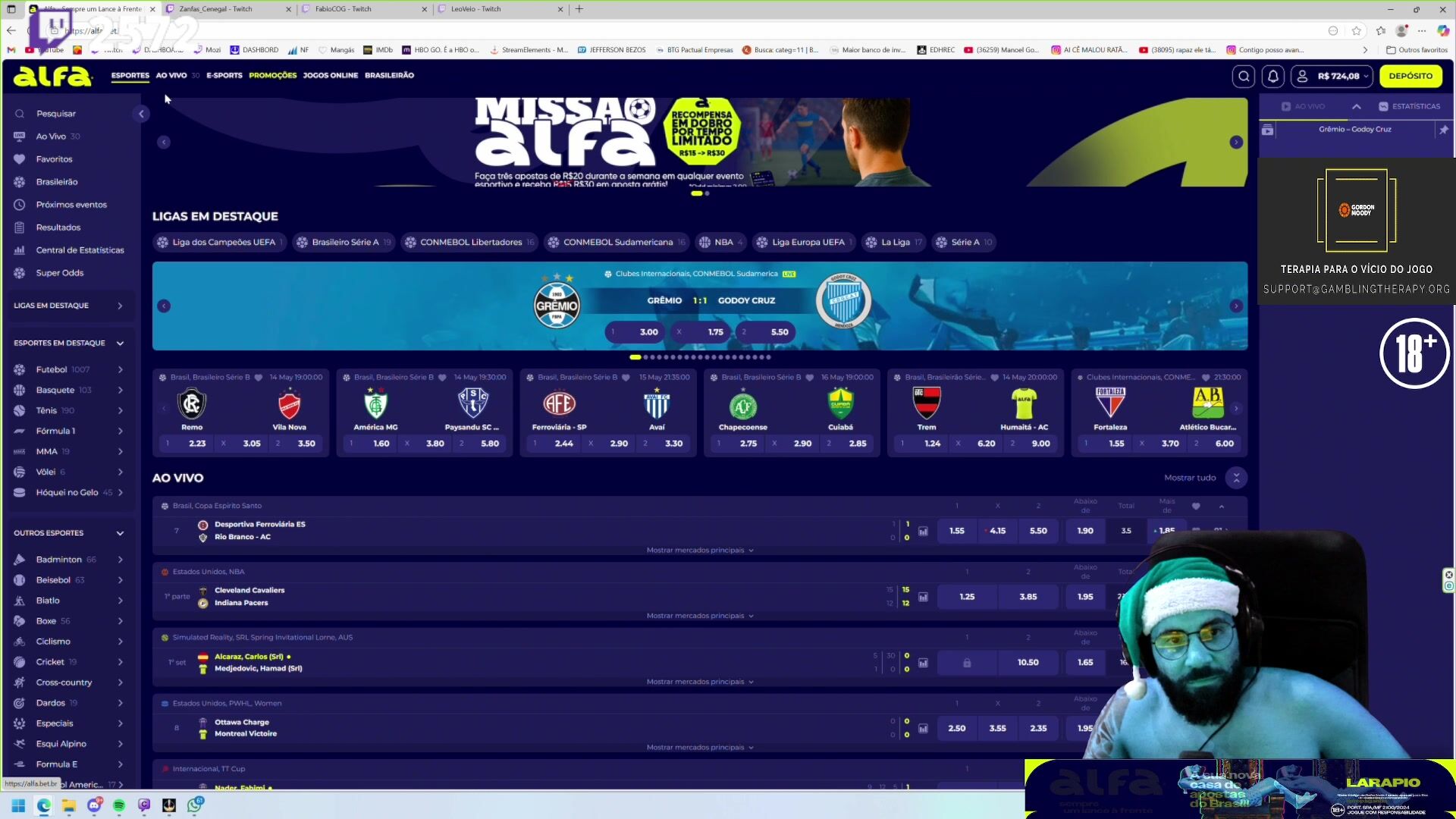Open notifications bell icon
1456x819 pixels.
(1273, 76)
